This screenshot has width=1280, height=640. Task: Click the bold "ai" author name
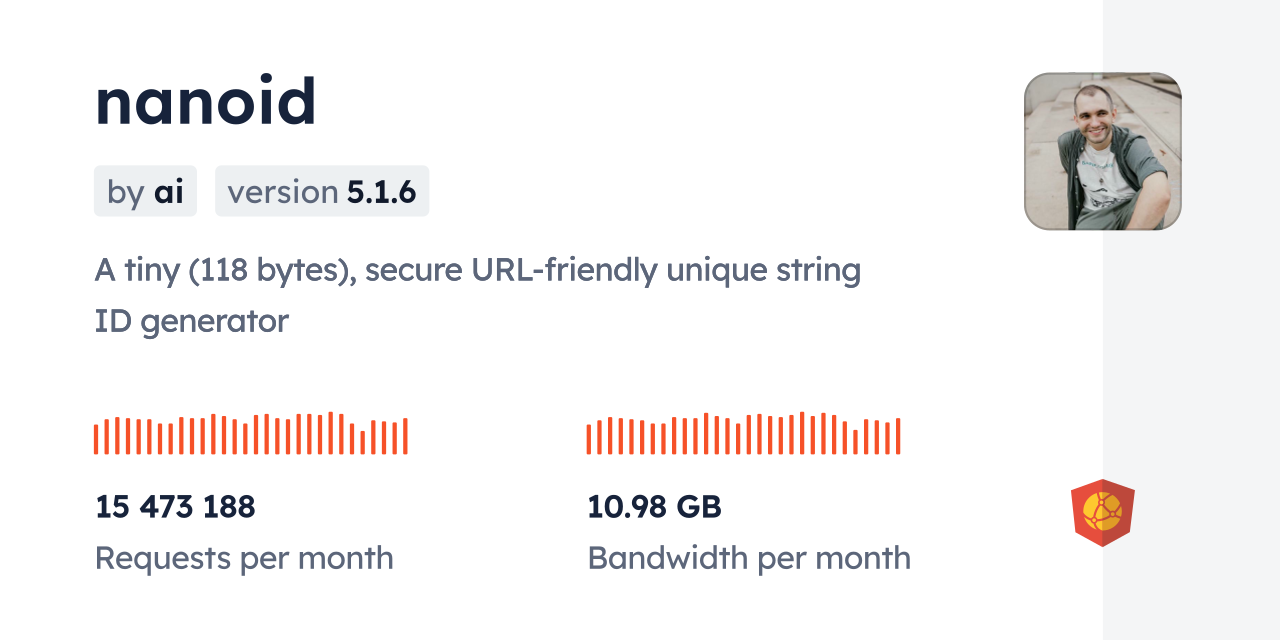click(x=168, y=191)
